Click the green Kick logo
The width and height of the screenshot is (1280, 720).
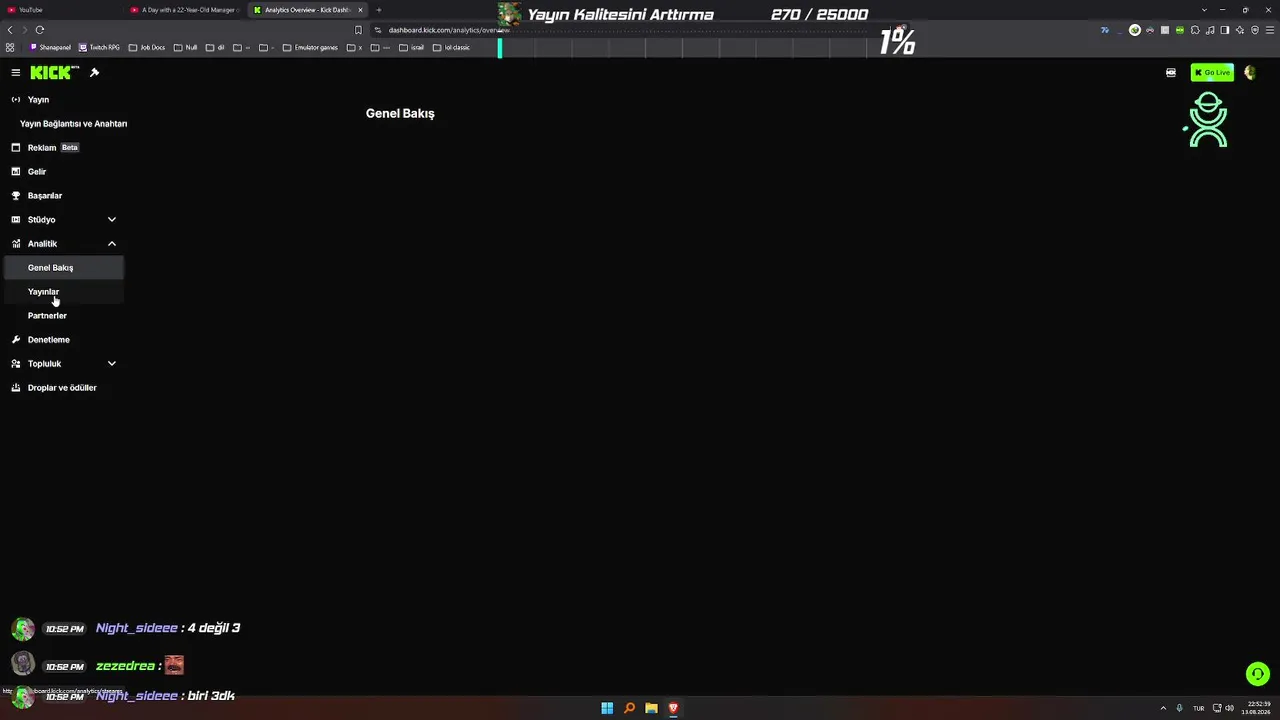click(x=54, y=72)
